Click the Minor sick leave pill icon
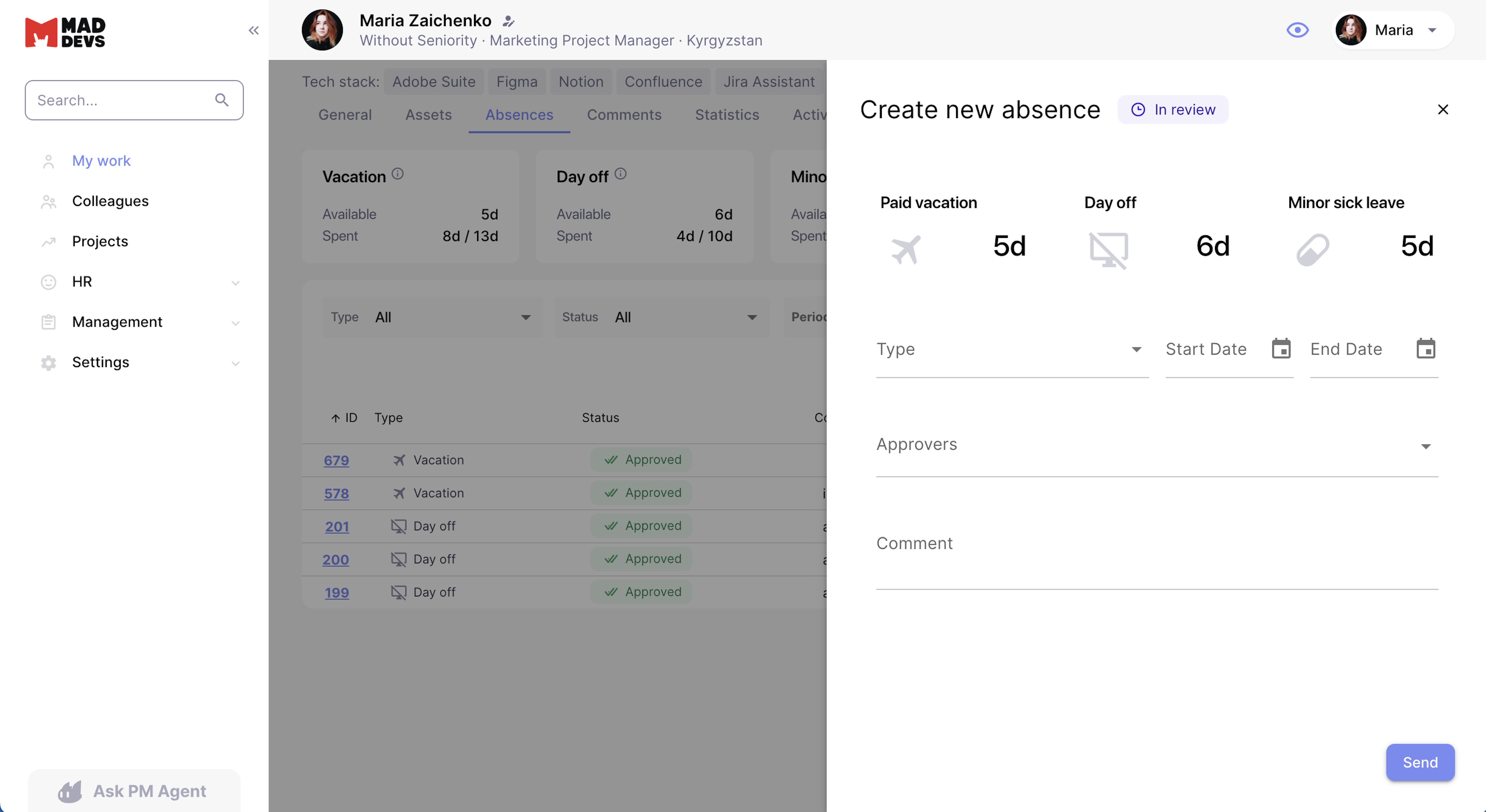The image size is (1486, 812). [1313, 250]
